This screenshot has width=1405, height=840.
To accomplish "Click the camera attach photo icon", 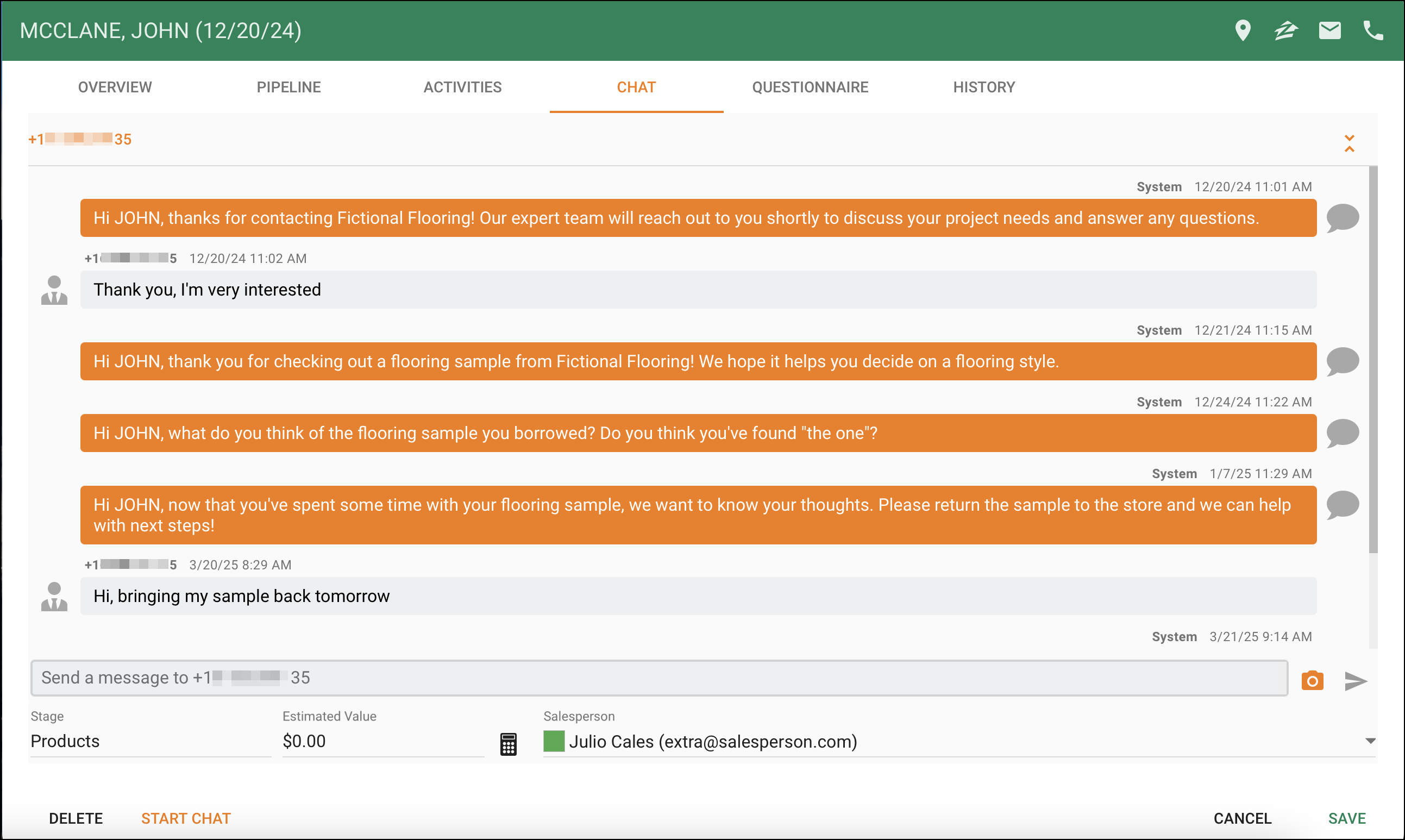I will (1312, 680).
